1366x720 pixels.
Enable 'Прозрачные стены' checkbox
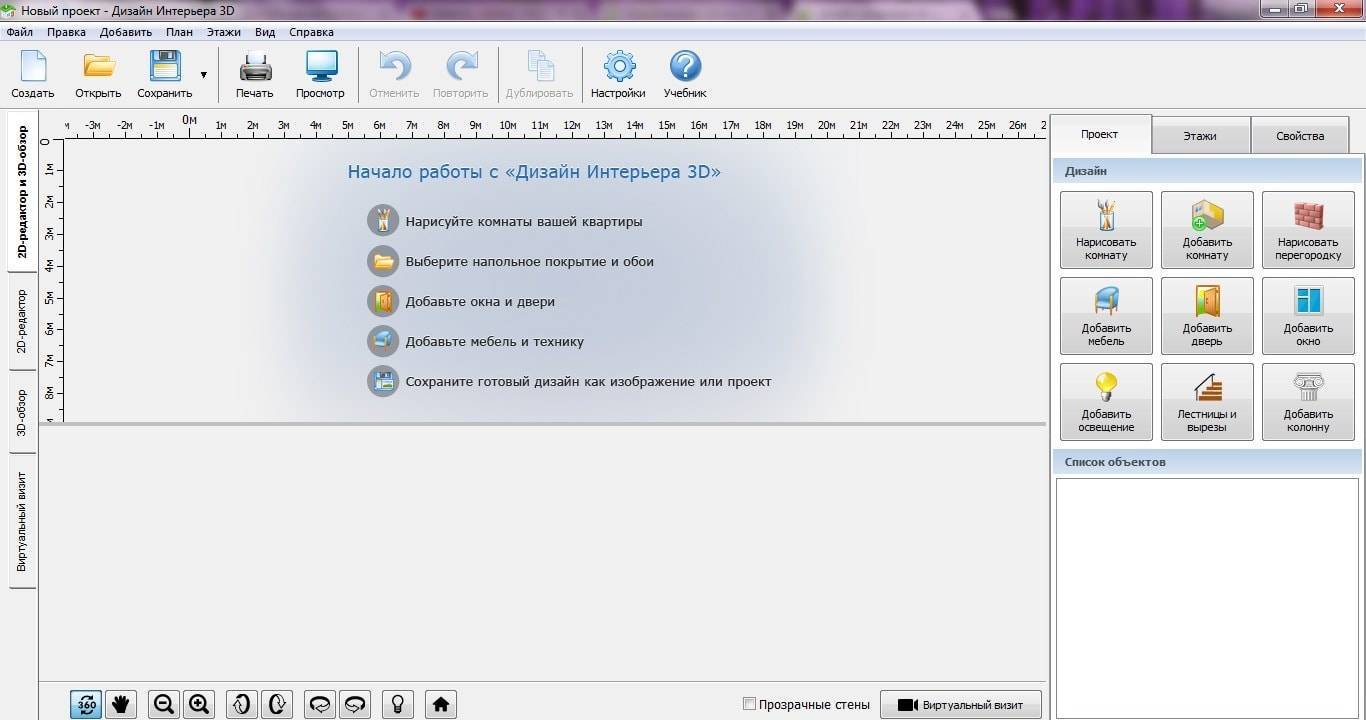pos(750,704)
